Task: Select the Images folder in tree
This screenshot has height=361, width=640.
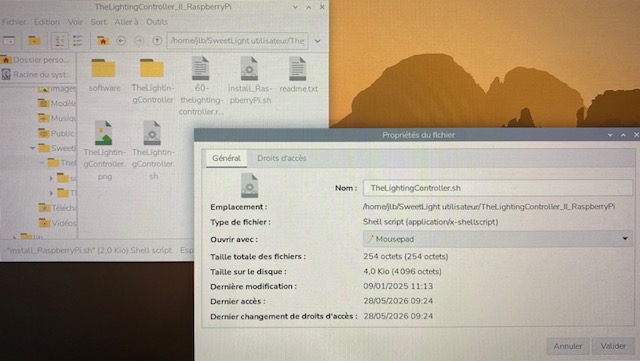Action: (x=57, y=89)
